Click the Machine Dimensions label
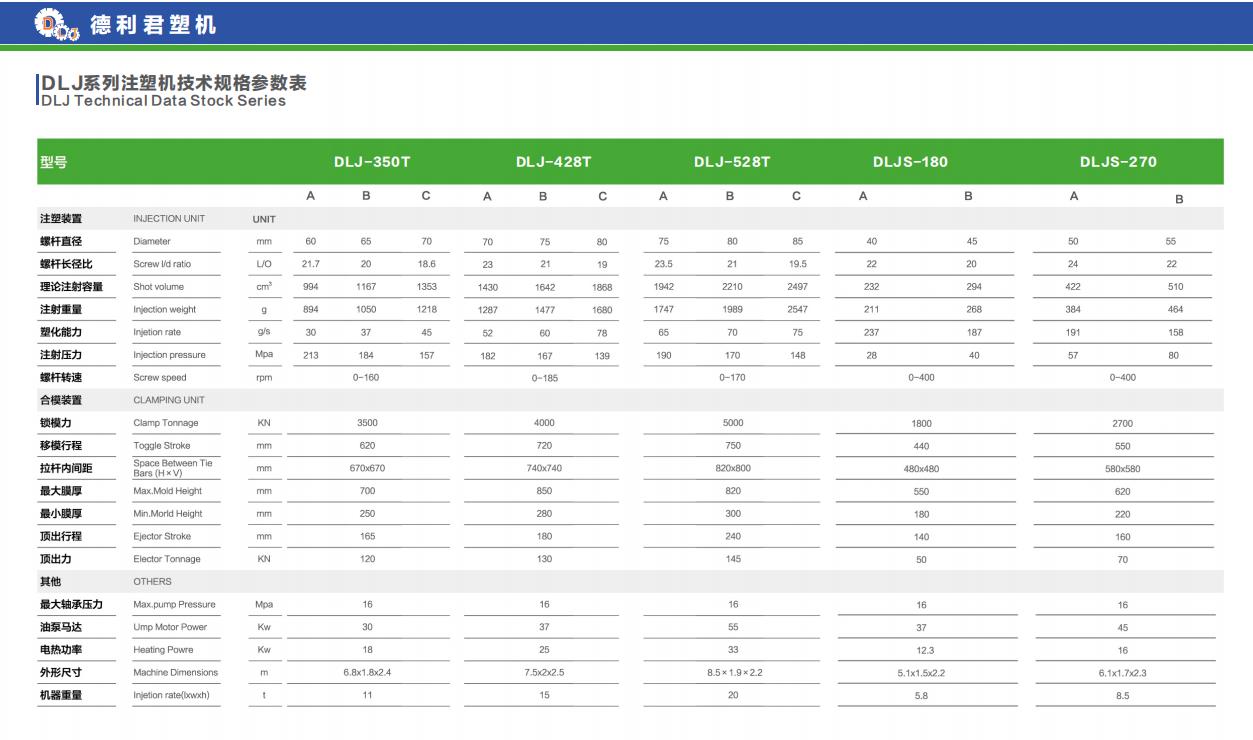 (176, 673)
